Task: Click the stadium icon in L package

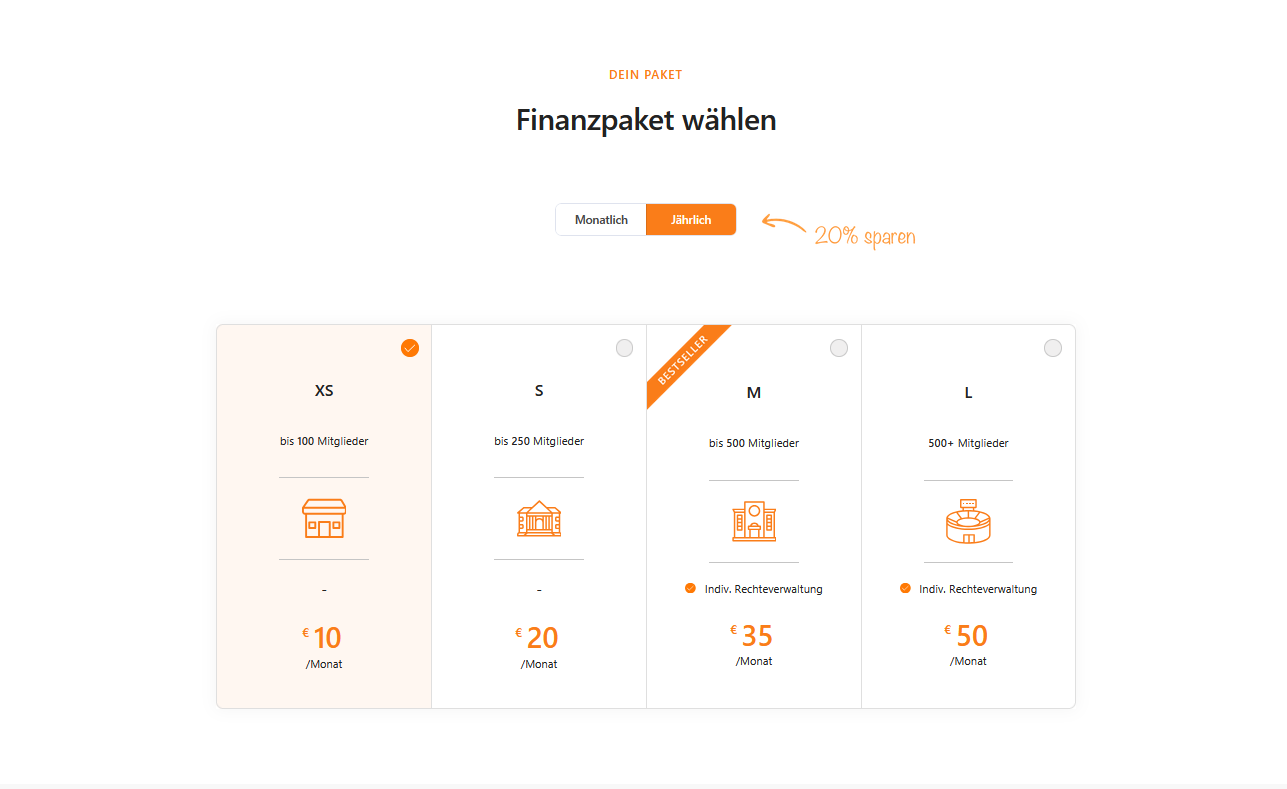Action: 968,521
